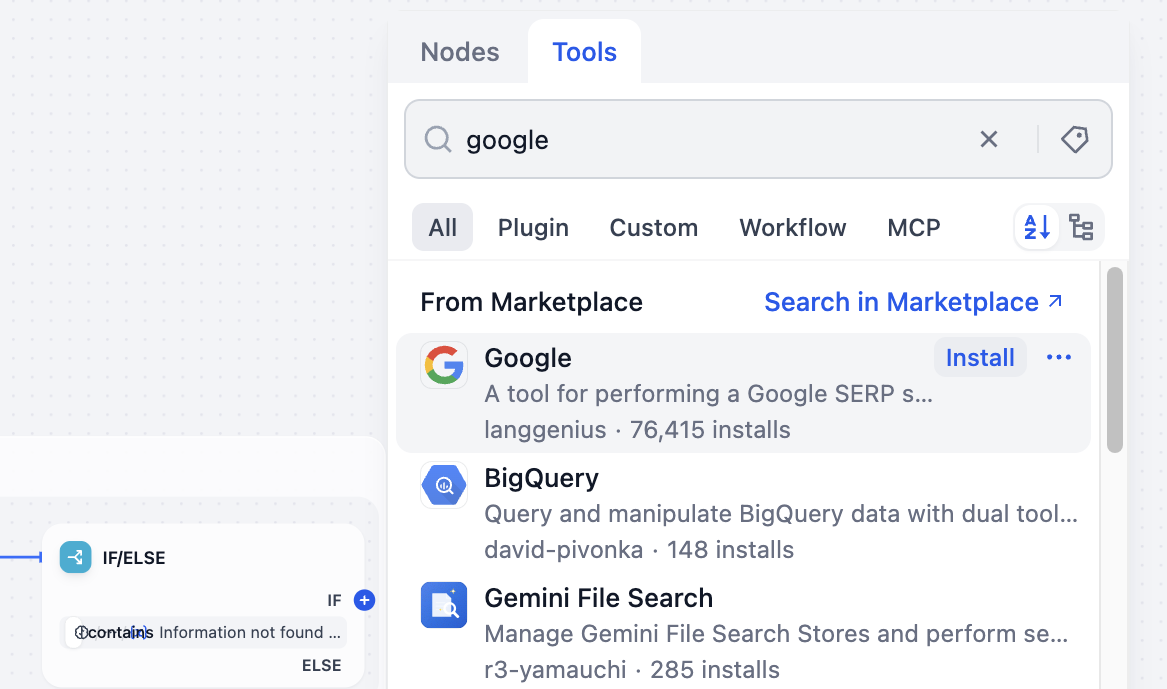
Task: Click the From Marketplace heading
Action: pyautogui.click(x=531, y=302)
